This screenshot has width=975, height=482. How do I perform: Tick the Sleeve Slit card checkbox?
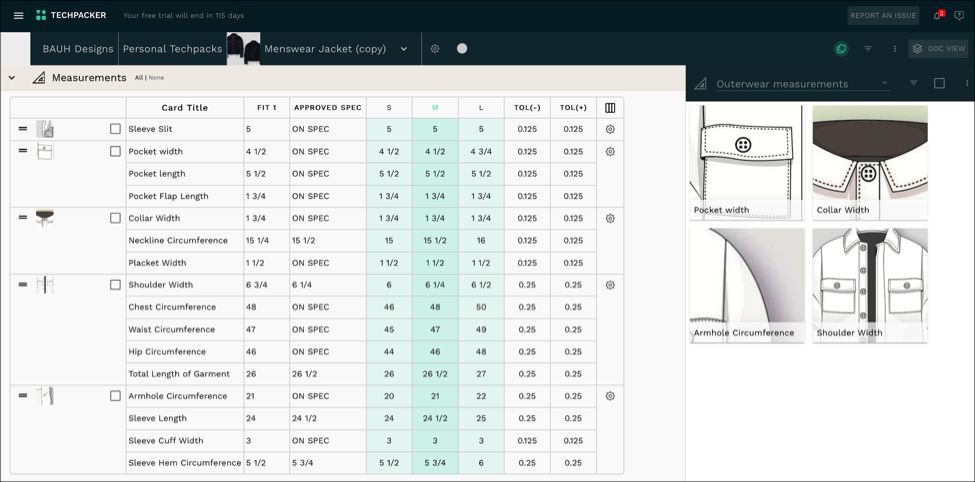click(115, 129)
